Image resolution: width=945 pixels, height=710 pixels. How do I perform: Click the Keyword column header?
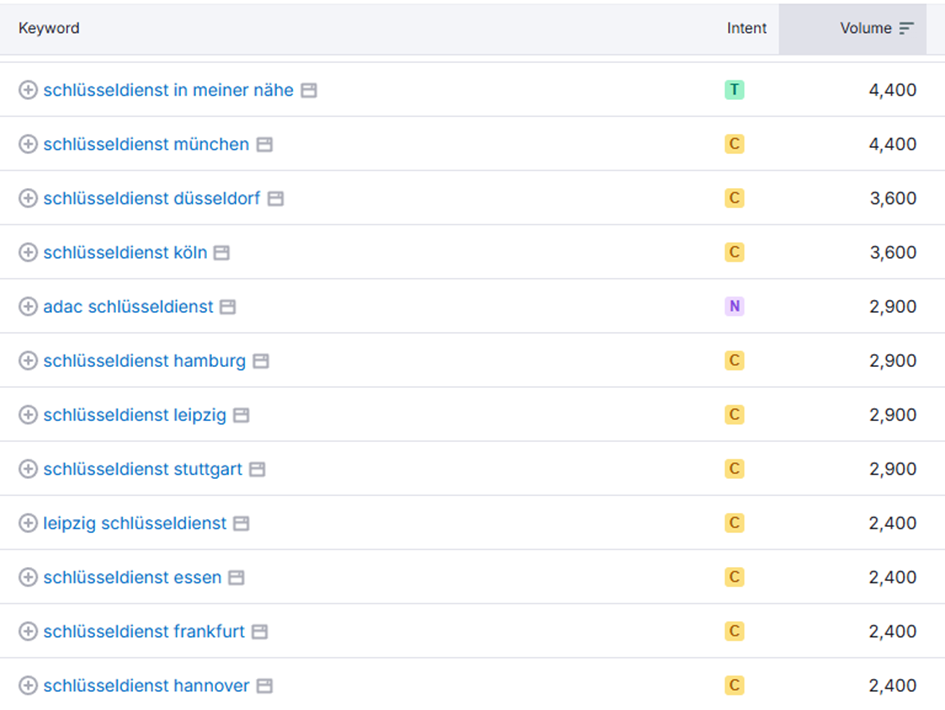pos(49,28)
